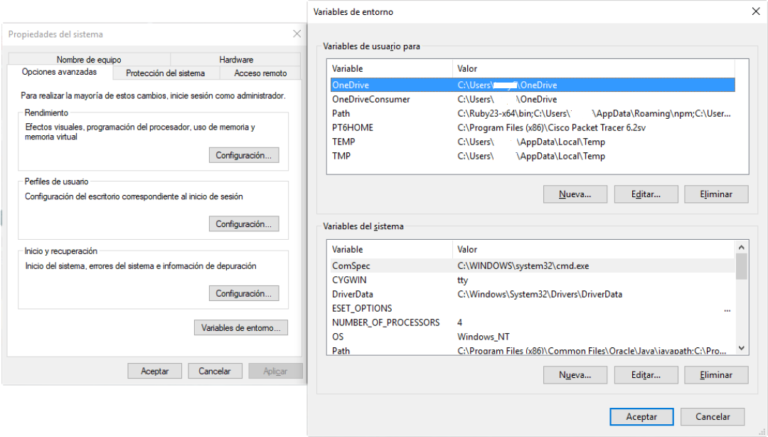
Task: Open the Acceso remoto tab
Action: click(x=260, y=73)
